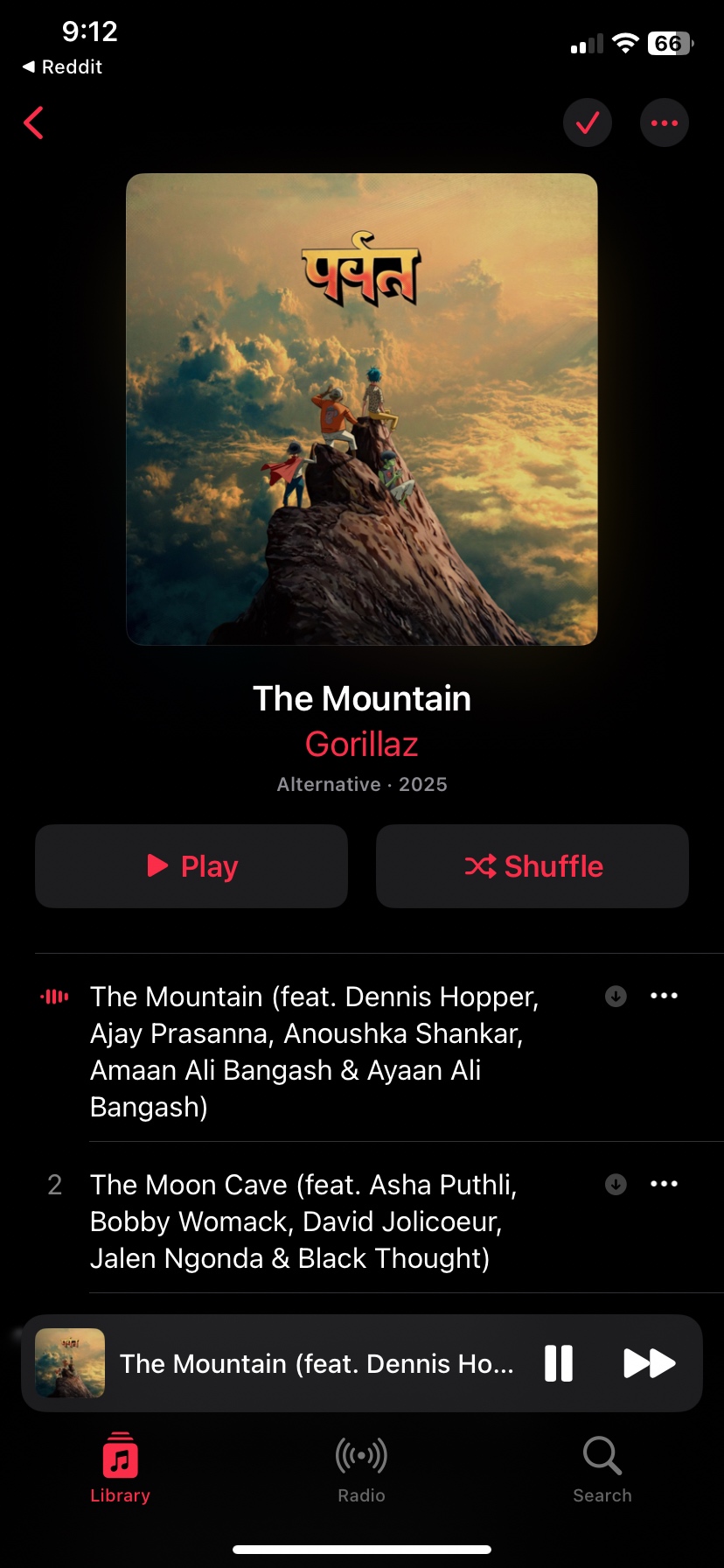Switch to the Radio tab
Screen dimensions: 724x1568
(x=362, y=1468)
